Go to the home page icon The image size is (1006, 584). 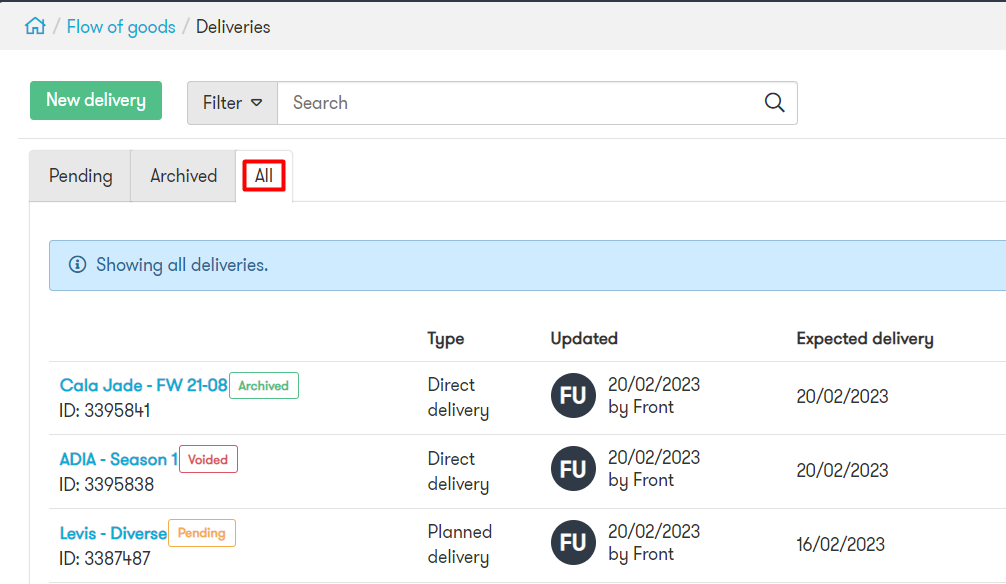[x=35, y=26]
